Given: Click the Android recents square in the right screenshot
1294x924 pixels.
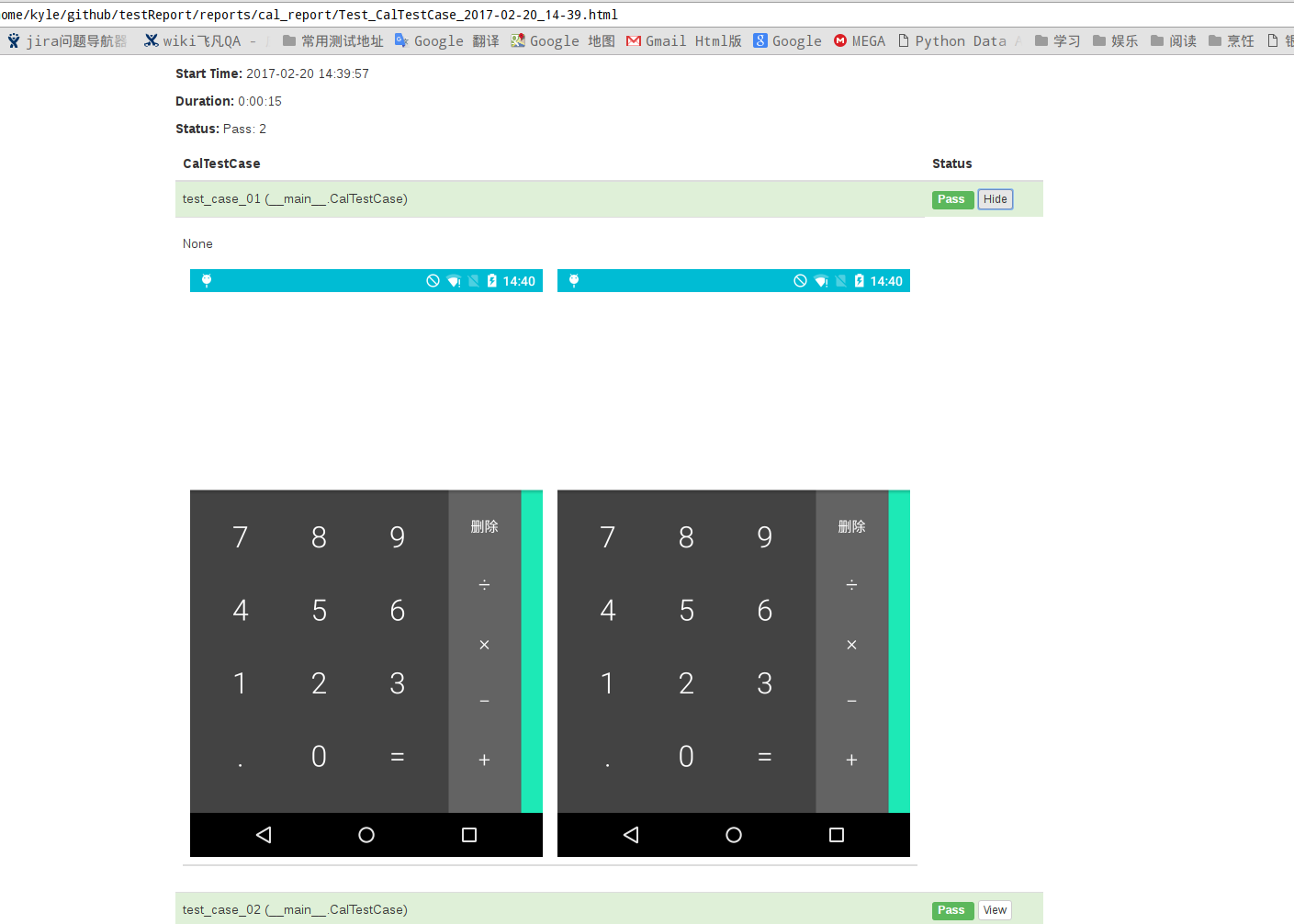Looking at the screenshot, I should (837, 835).
